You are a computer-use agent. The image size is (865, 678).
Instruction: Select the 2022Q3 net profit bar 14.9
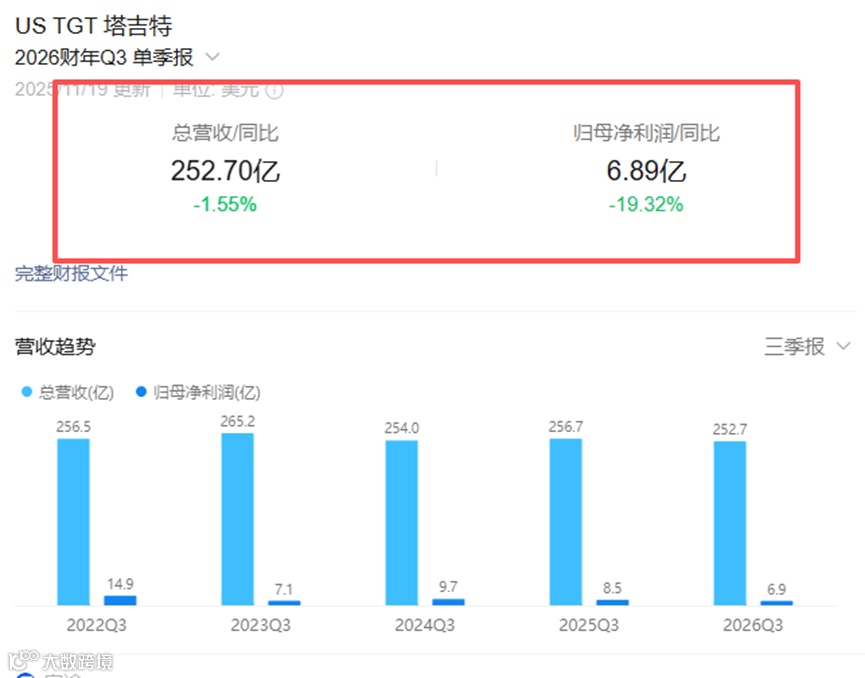120,600
